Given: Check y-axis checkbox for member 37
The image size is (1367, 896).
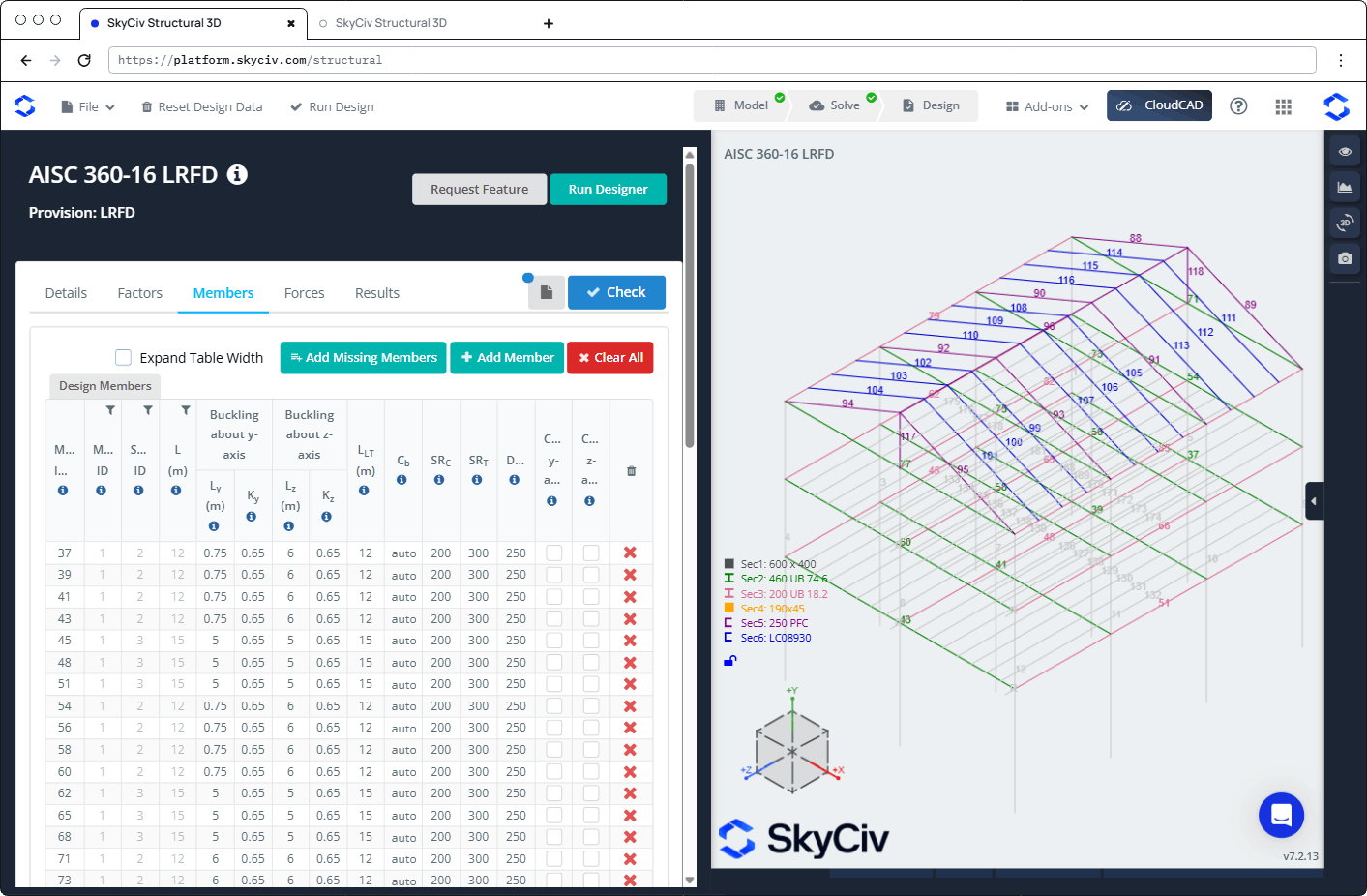Looking at the screenshot, I should click(x=553, y=553).
